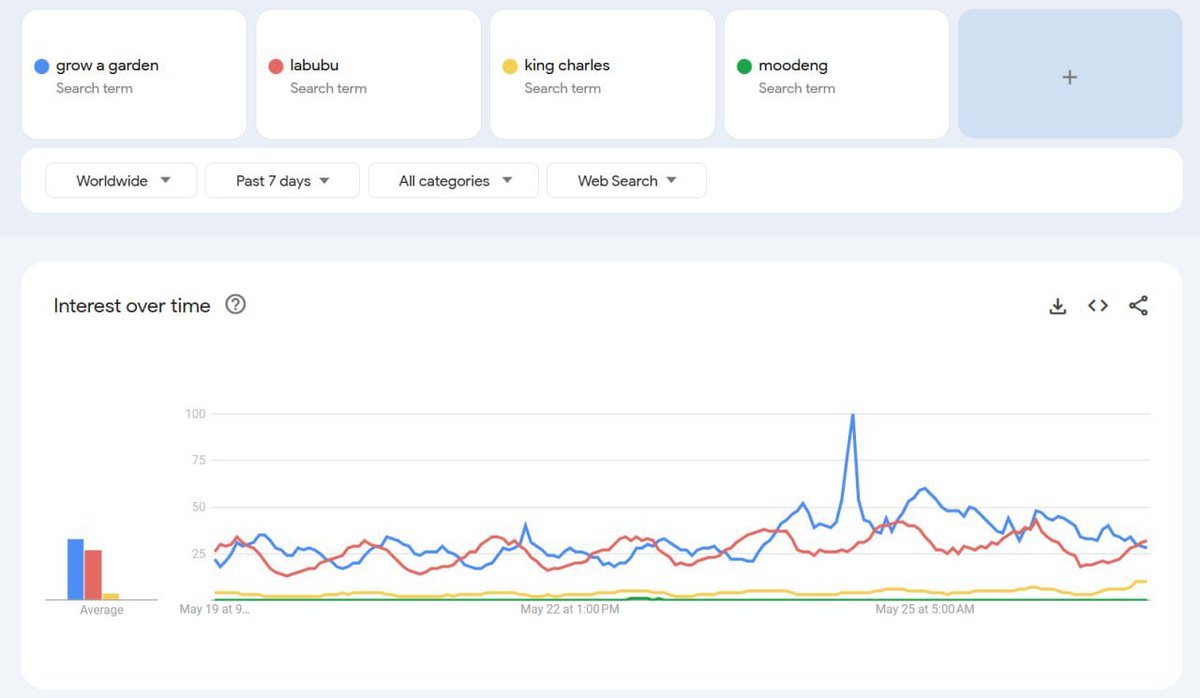Click the Average label under bars

[102, 610]
